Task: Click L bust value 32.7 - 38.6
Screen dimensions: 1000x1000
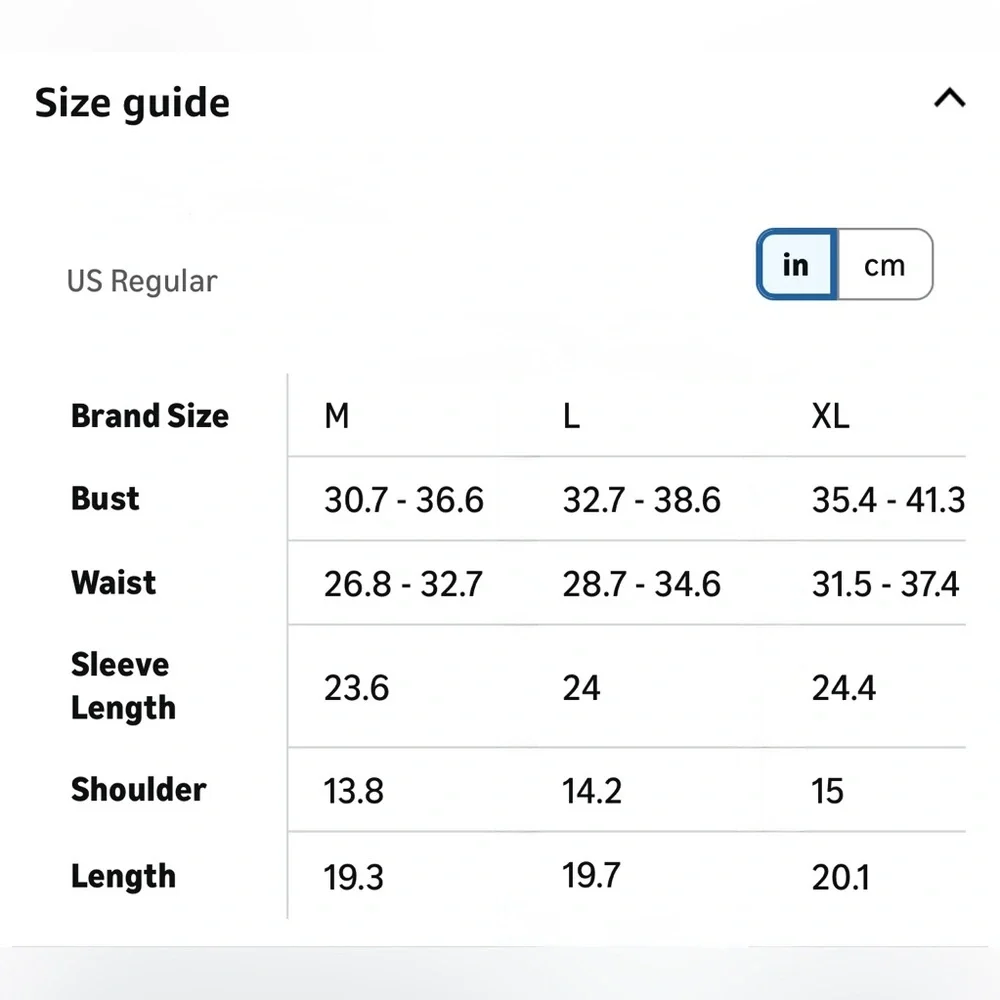Action: [642, 499]
